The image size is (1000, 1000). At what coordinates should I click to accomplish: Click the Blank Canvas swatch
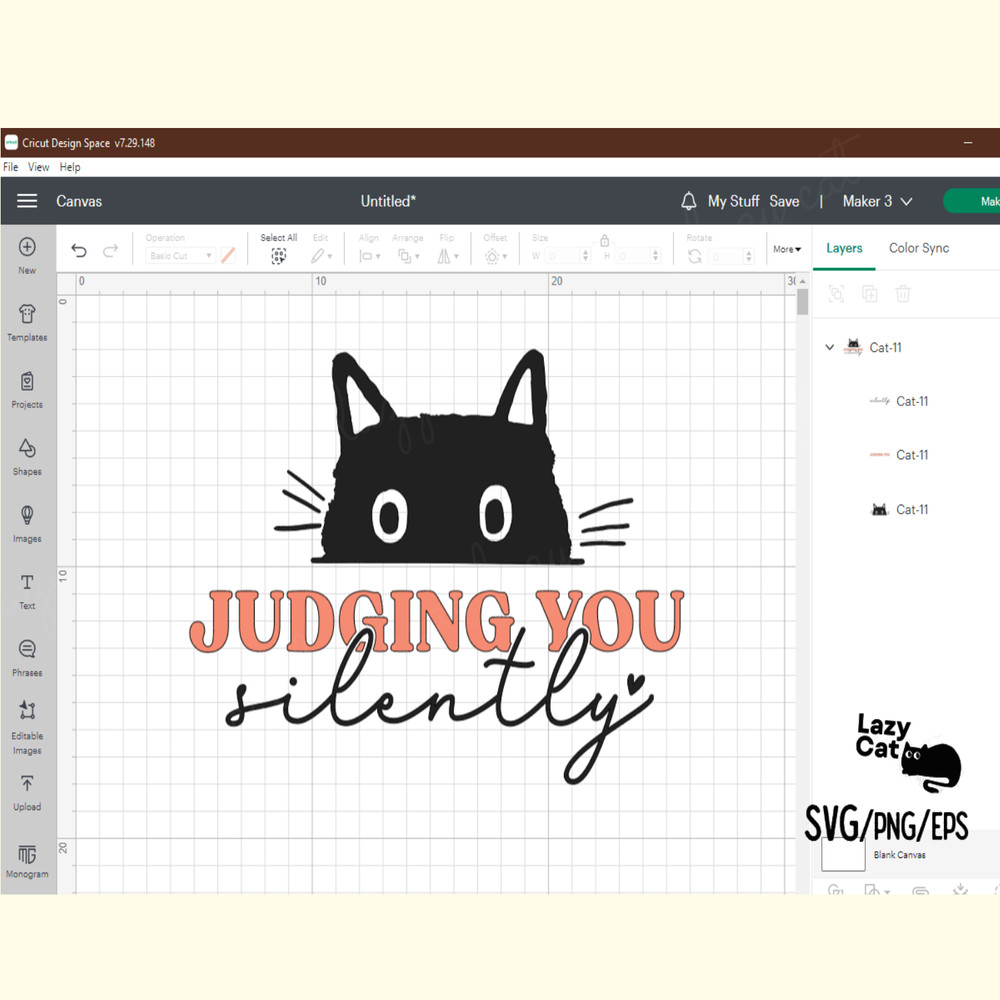click(x=843, y=854)
